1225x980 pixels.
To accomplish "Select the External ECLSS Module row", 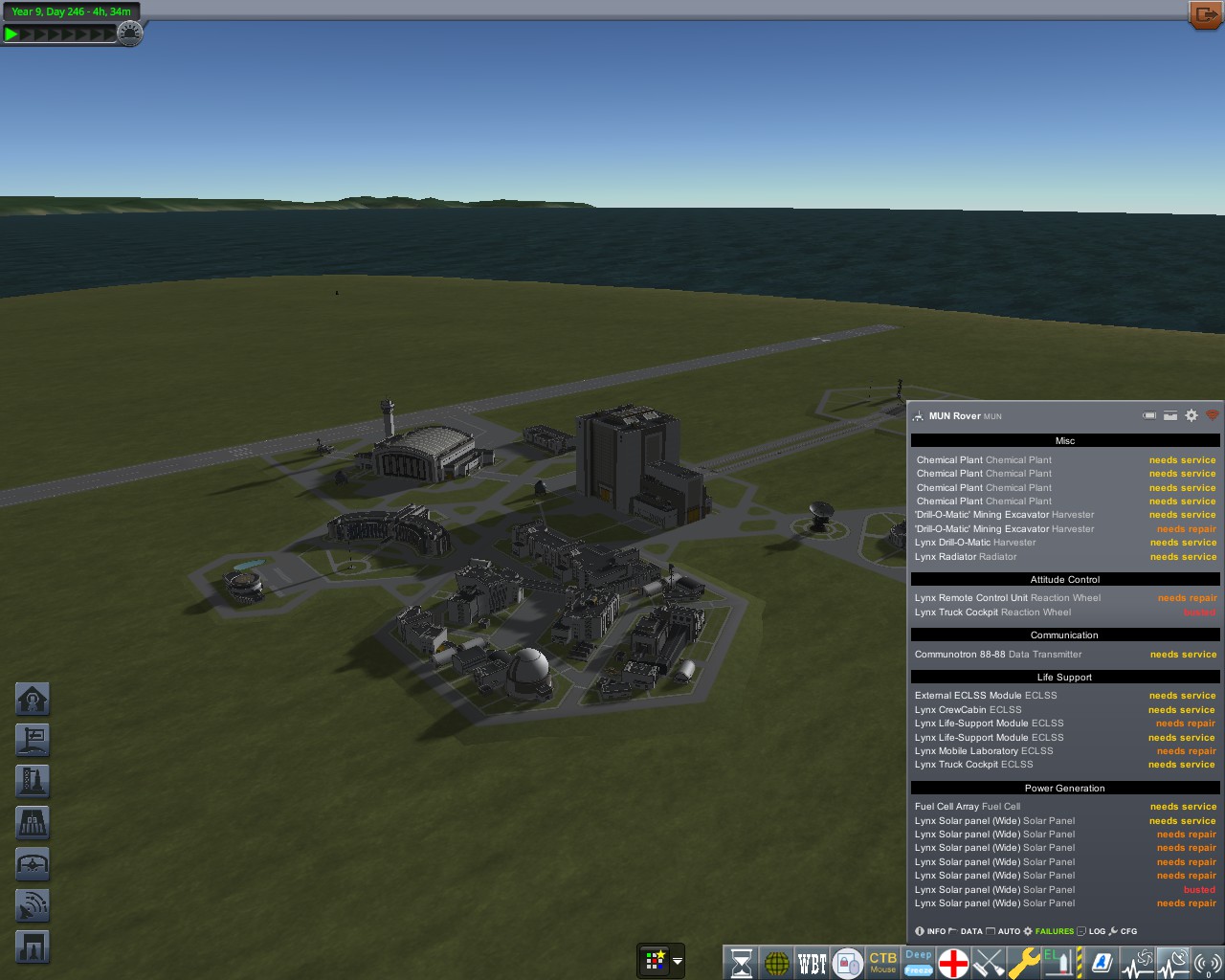I will tap(1065, 696).
